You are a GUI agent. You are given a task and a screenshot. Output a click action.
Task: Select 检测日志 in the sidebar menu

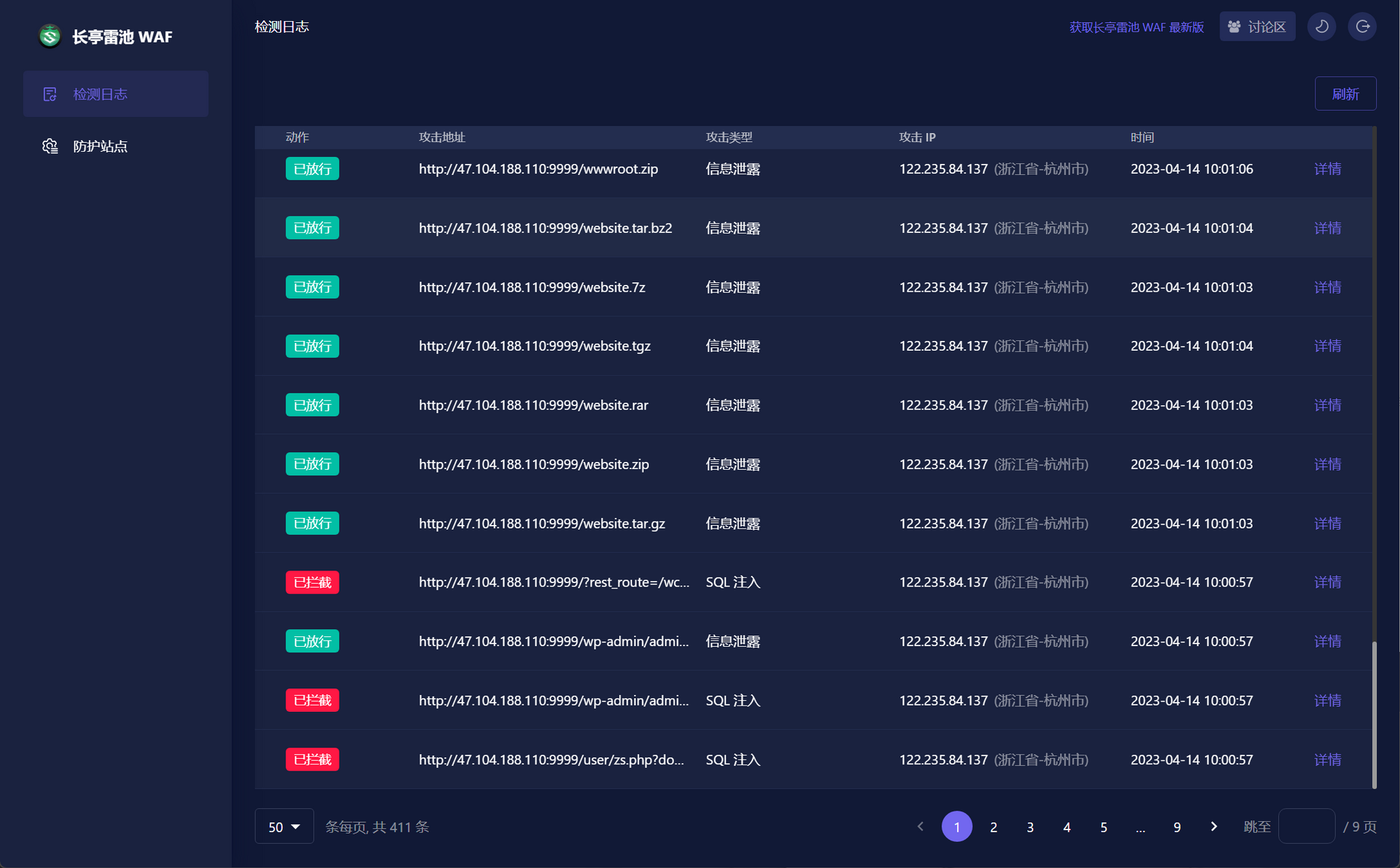(100, 94)
